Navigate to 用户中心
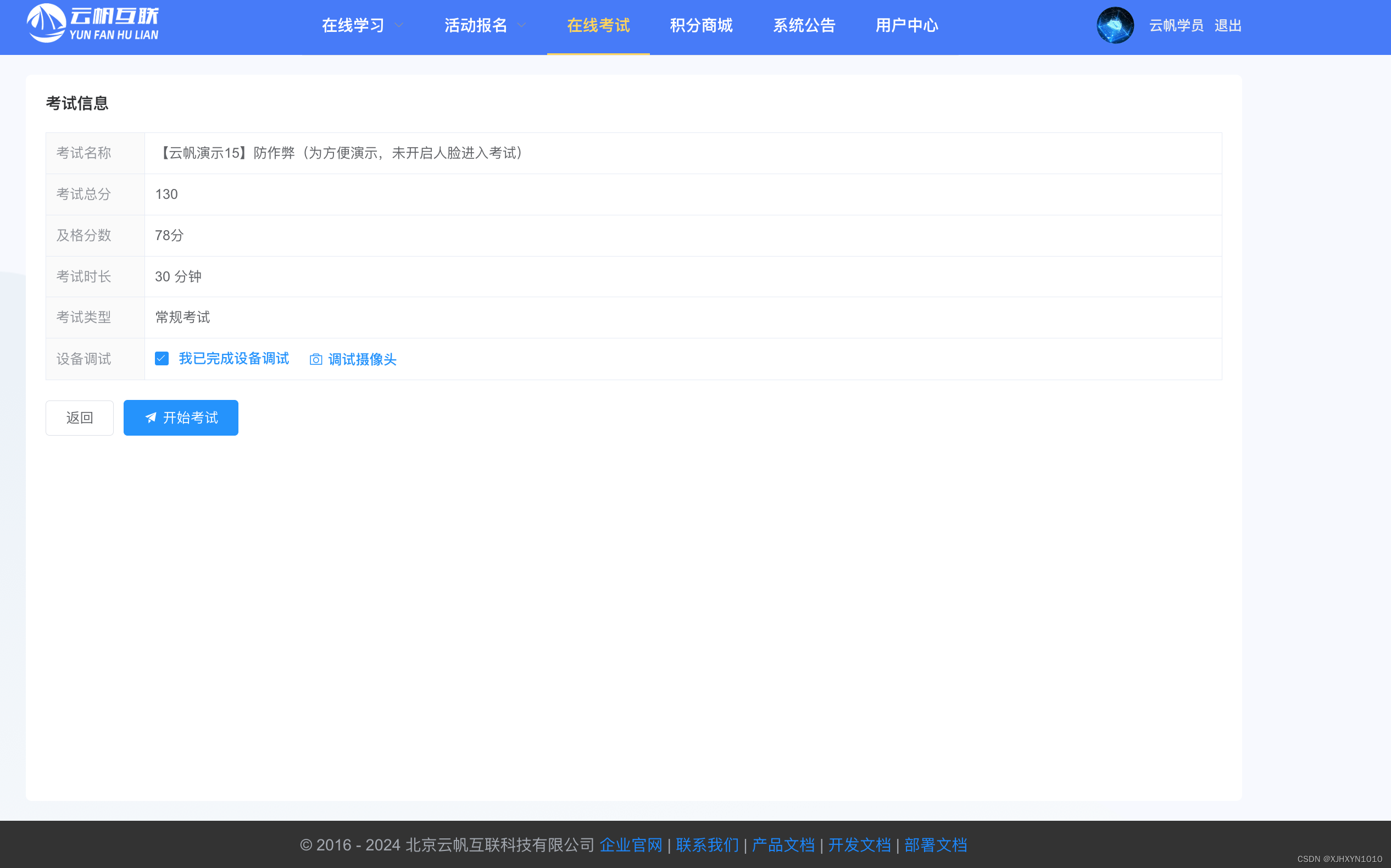 click(906, 25)
